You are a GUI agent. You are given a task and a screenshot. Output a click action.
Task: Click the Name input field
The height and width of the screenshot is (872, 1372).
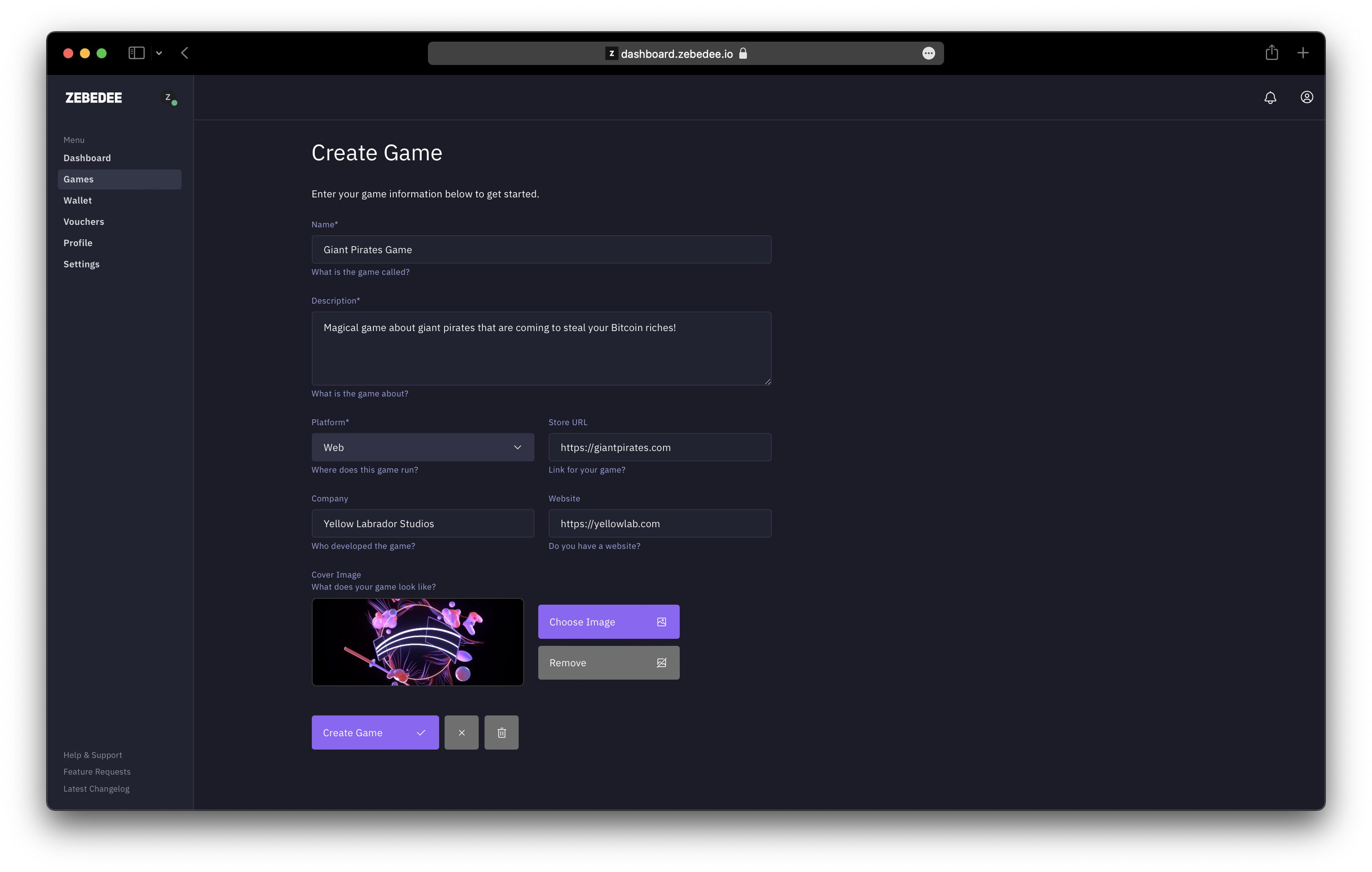tap(541, 249)
